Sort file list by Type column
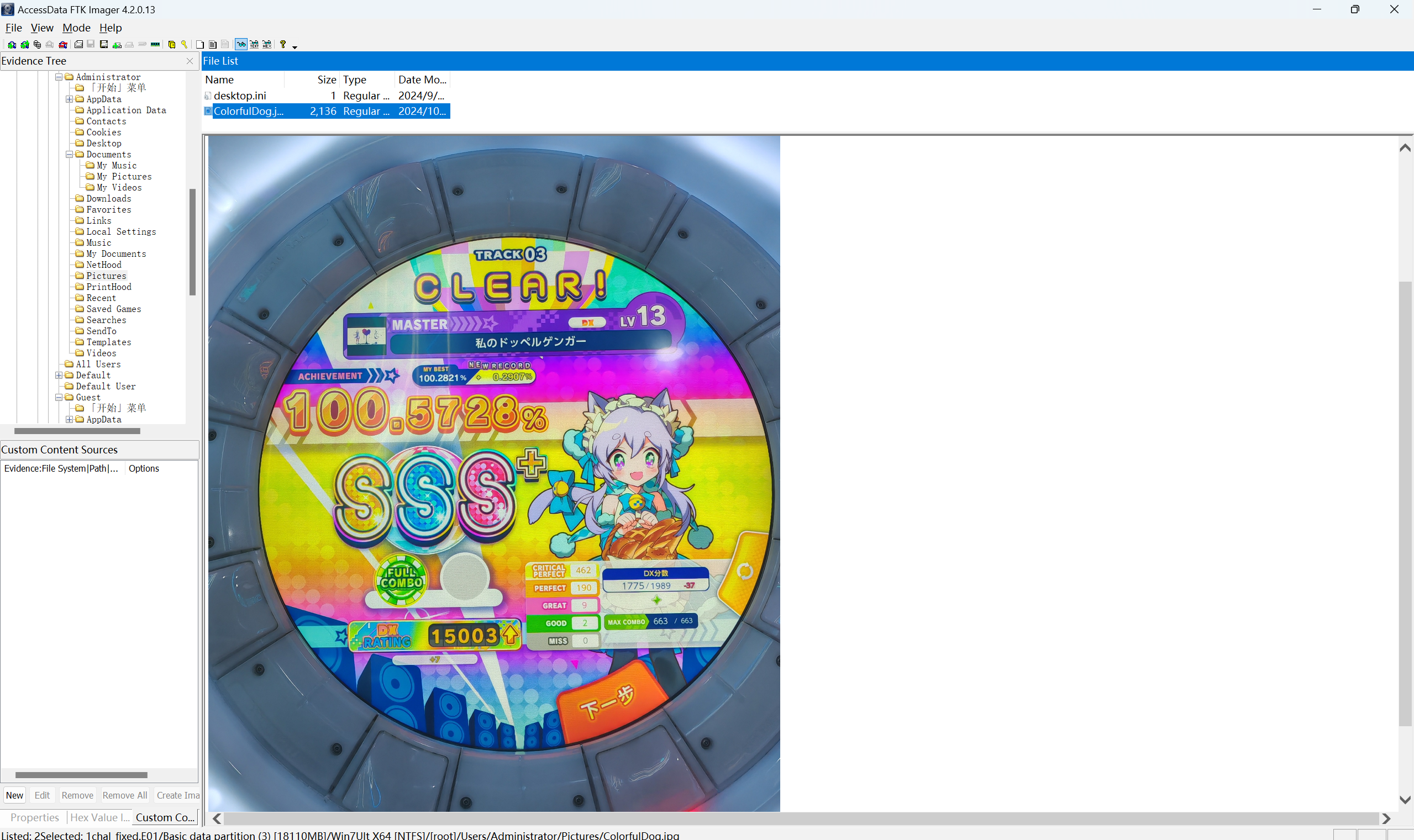This screenshot has width=1414, height=840. coord(367,80)
